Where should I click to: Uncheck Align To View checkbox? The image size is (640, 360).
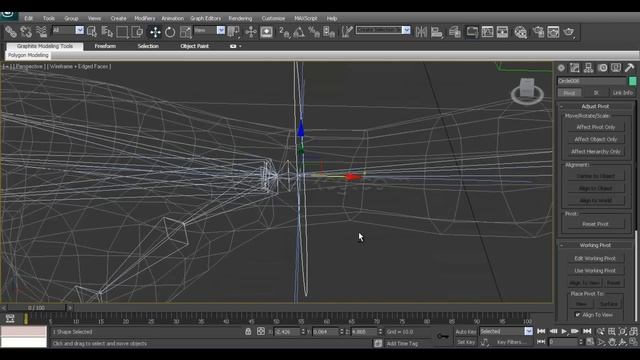[x=577, y=315]
